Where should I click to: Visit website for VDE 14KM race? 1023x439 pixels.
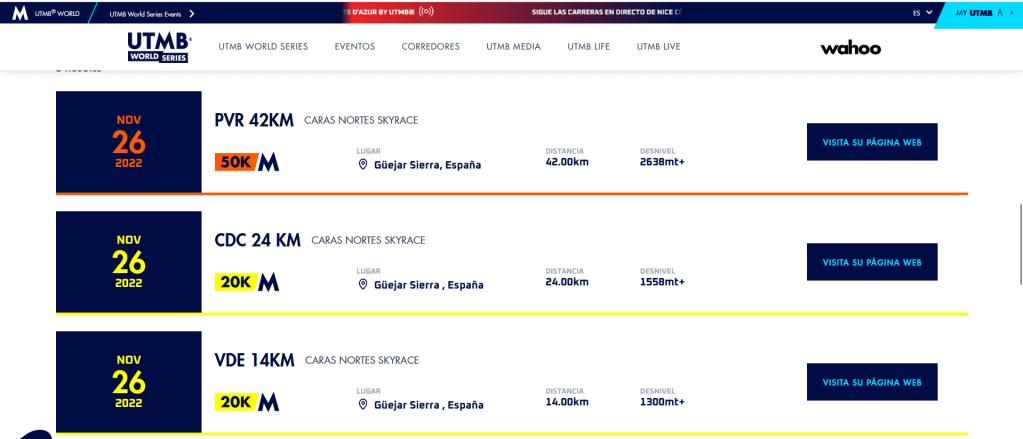pos(871,382)
